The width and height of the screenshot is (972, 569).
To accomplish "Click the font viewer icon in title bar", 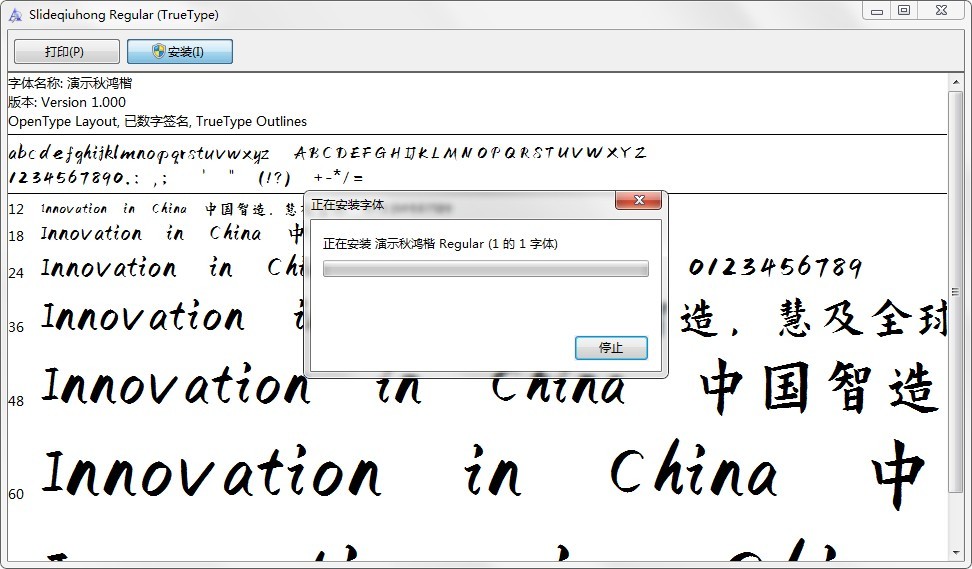I will click(14, 14).
